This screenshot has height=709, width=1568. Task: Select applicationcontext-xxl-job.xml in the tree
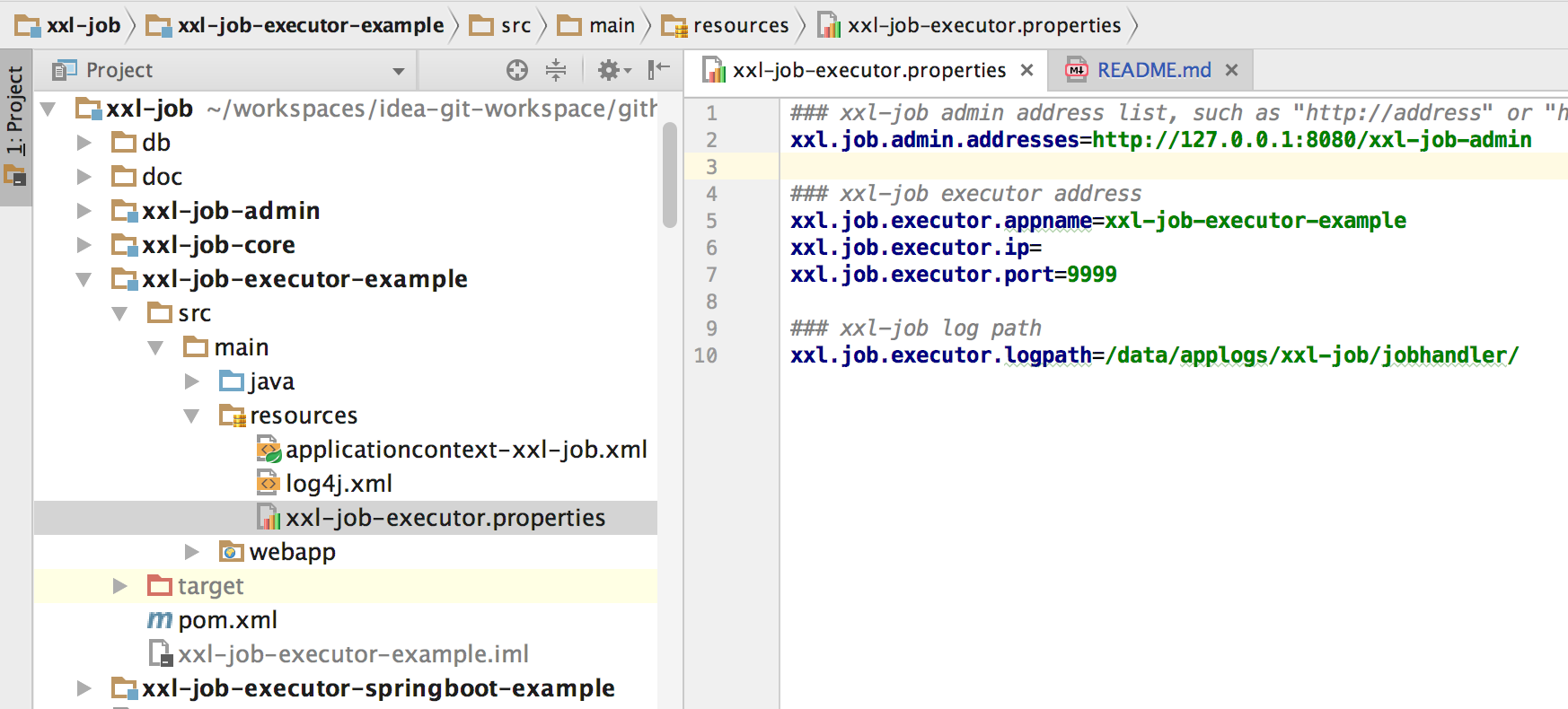(466, 450)
